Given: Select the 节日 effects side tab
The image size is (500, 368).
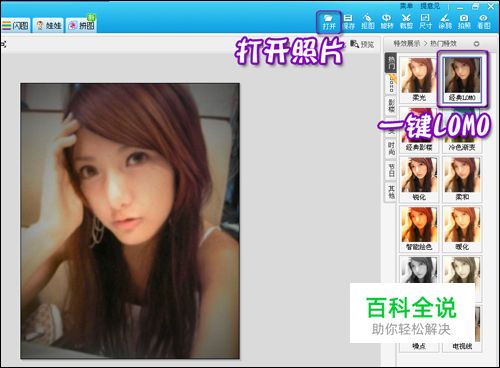Looking at the screenshot, I should (391, 170).
